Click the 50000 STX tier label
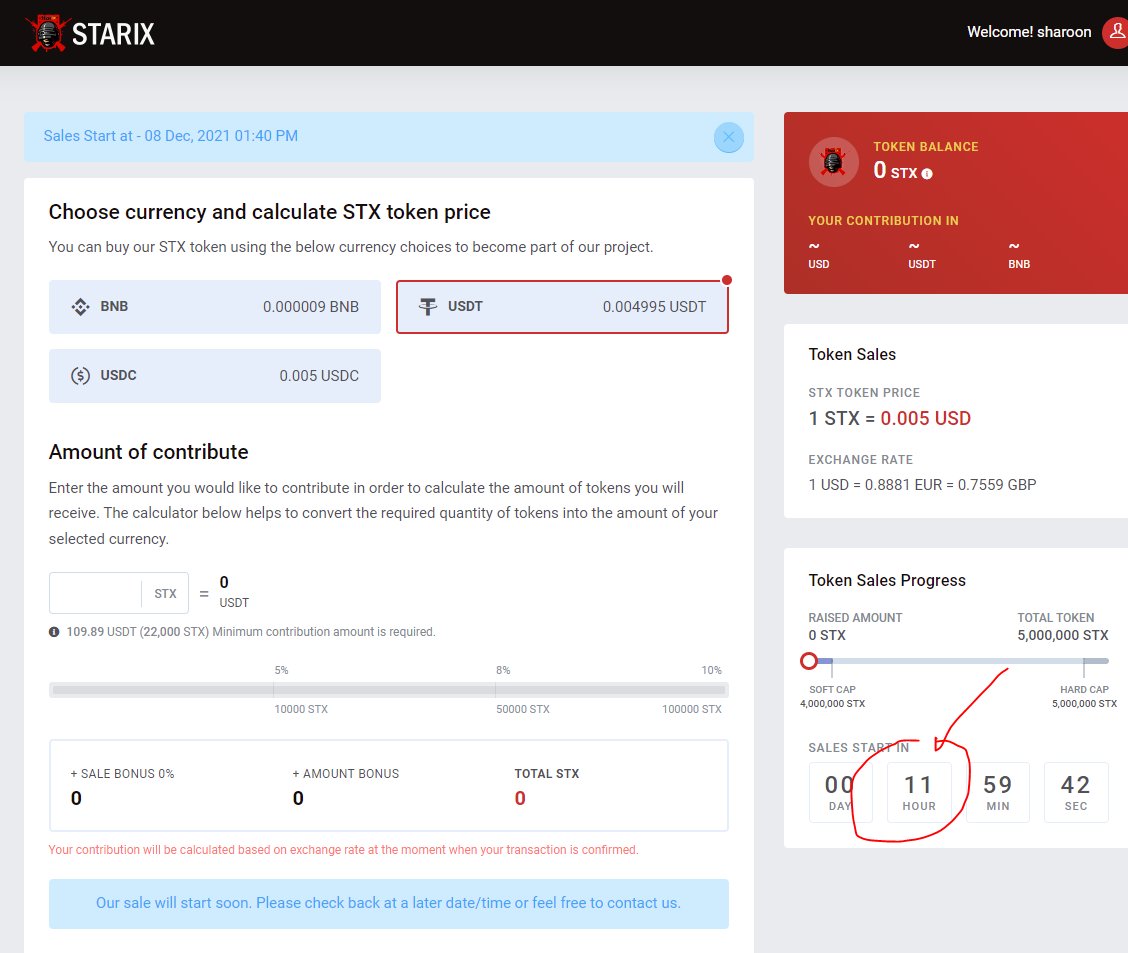 click(522, 709)
